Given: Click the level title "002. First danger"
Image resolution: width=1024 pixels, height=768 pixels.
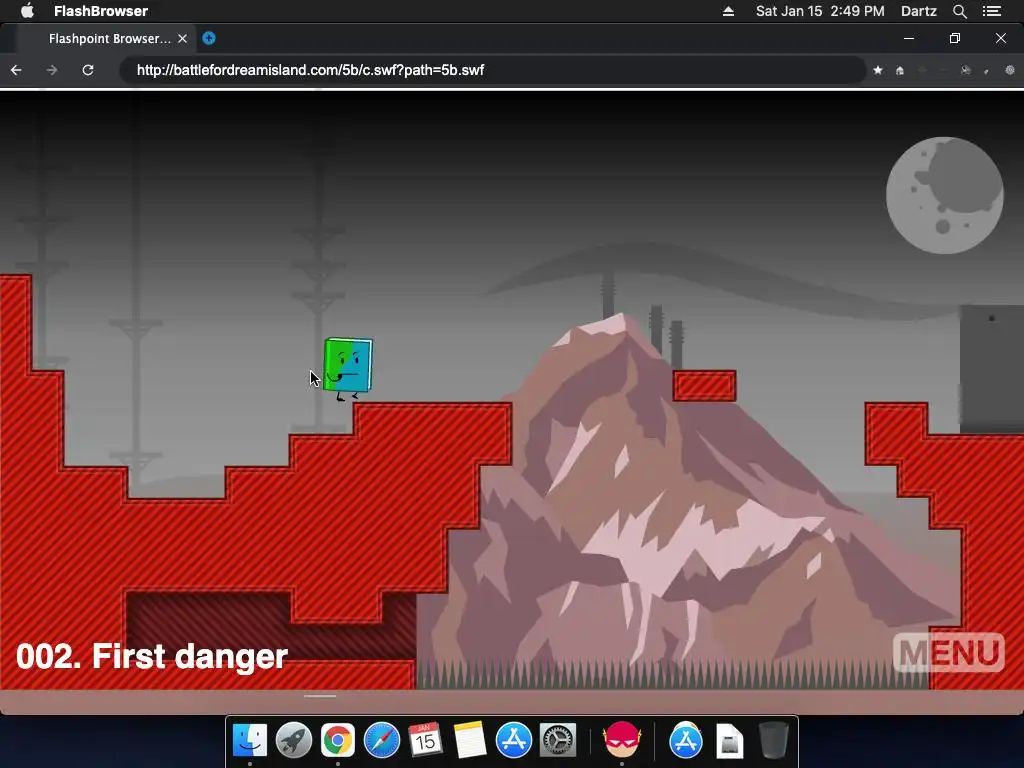Looking at the screenshot, I should click(x=152, y=656).
